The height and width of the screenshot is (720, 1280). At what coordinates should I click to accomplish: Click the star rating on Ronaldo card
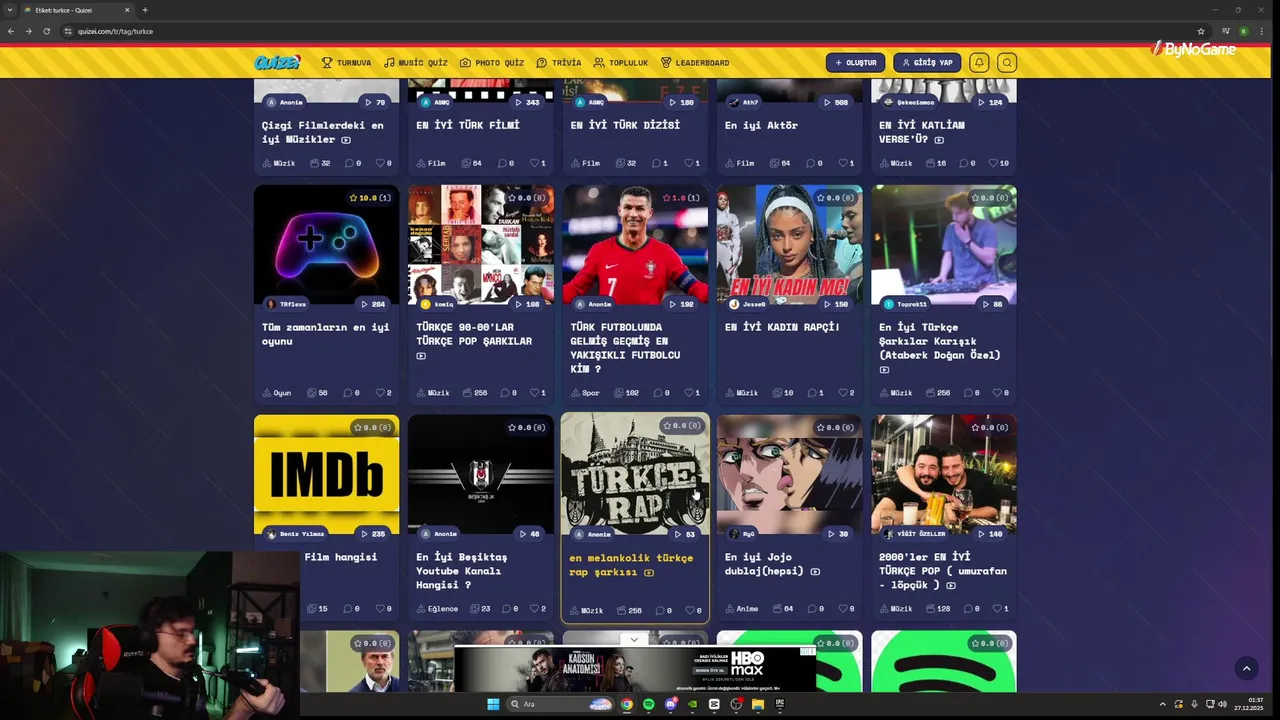click(x=681, y=198)
